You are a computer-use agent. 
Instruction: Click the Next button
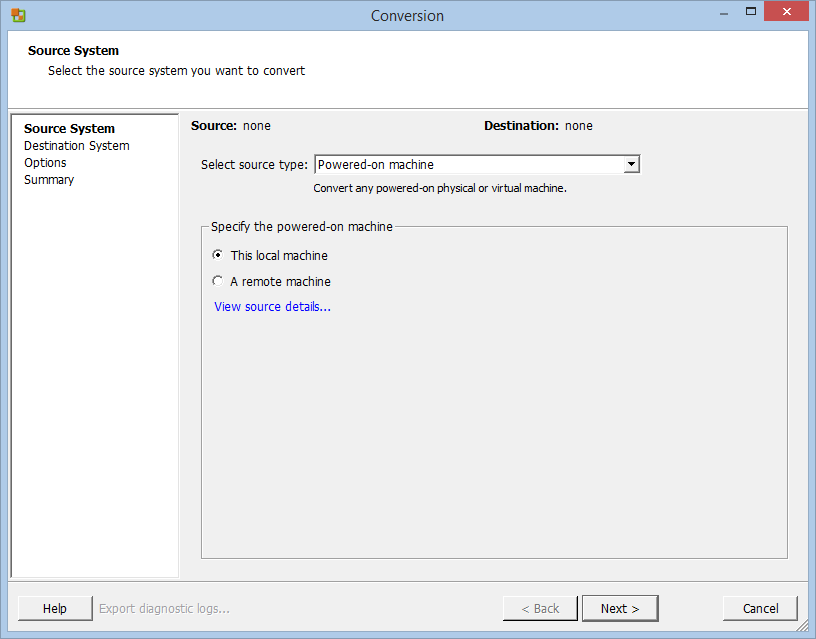point(620,608)
